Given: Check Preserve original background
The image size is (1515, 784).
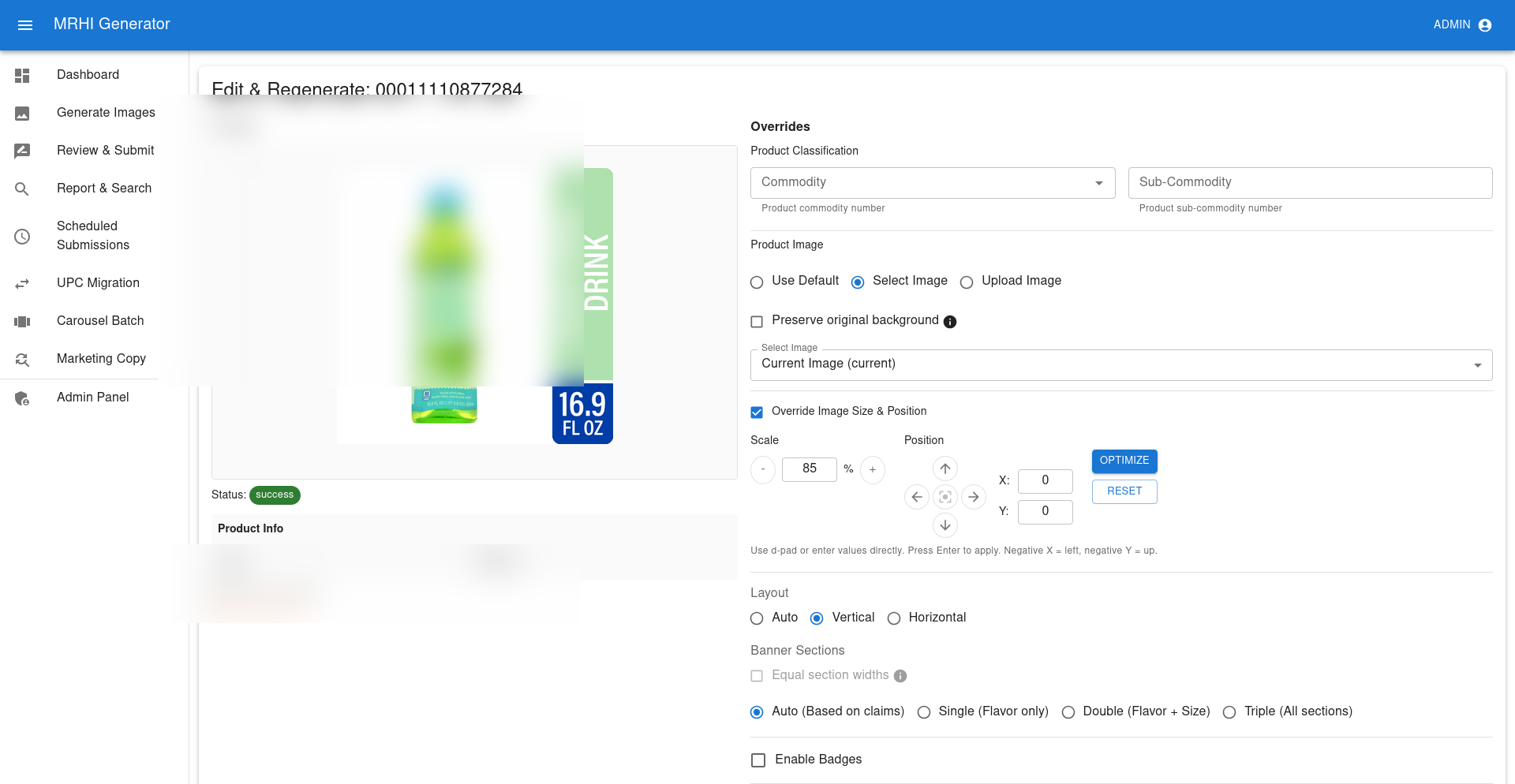Looking at the screenshot, I should [x=757, y=321].
